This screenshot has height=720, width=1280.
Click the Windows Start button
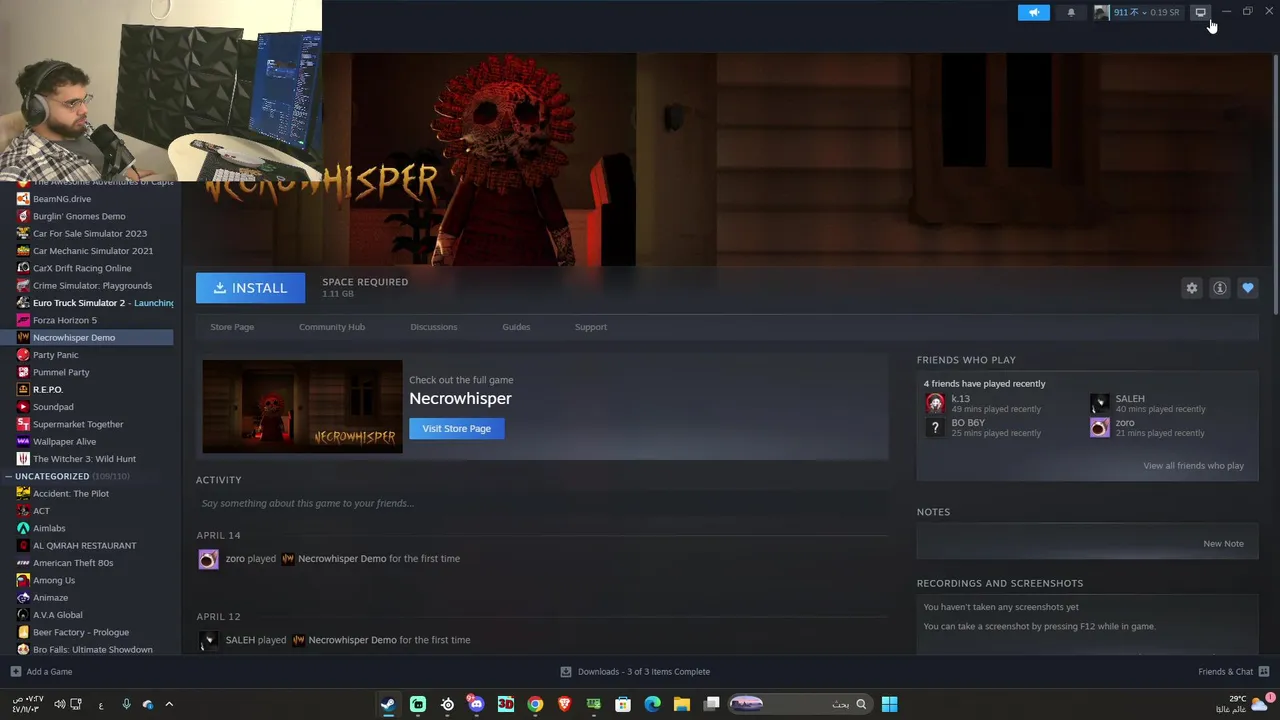(x=889, y=705)
